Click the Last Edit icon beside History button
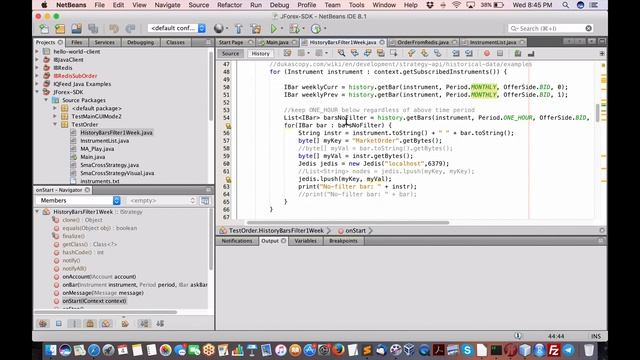Viewport: 640px width, 360px height. pyautogui.click(x=287, y=53)
